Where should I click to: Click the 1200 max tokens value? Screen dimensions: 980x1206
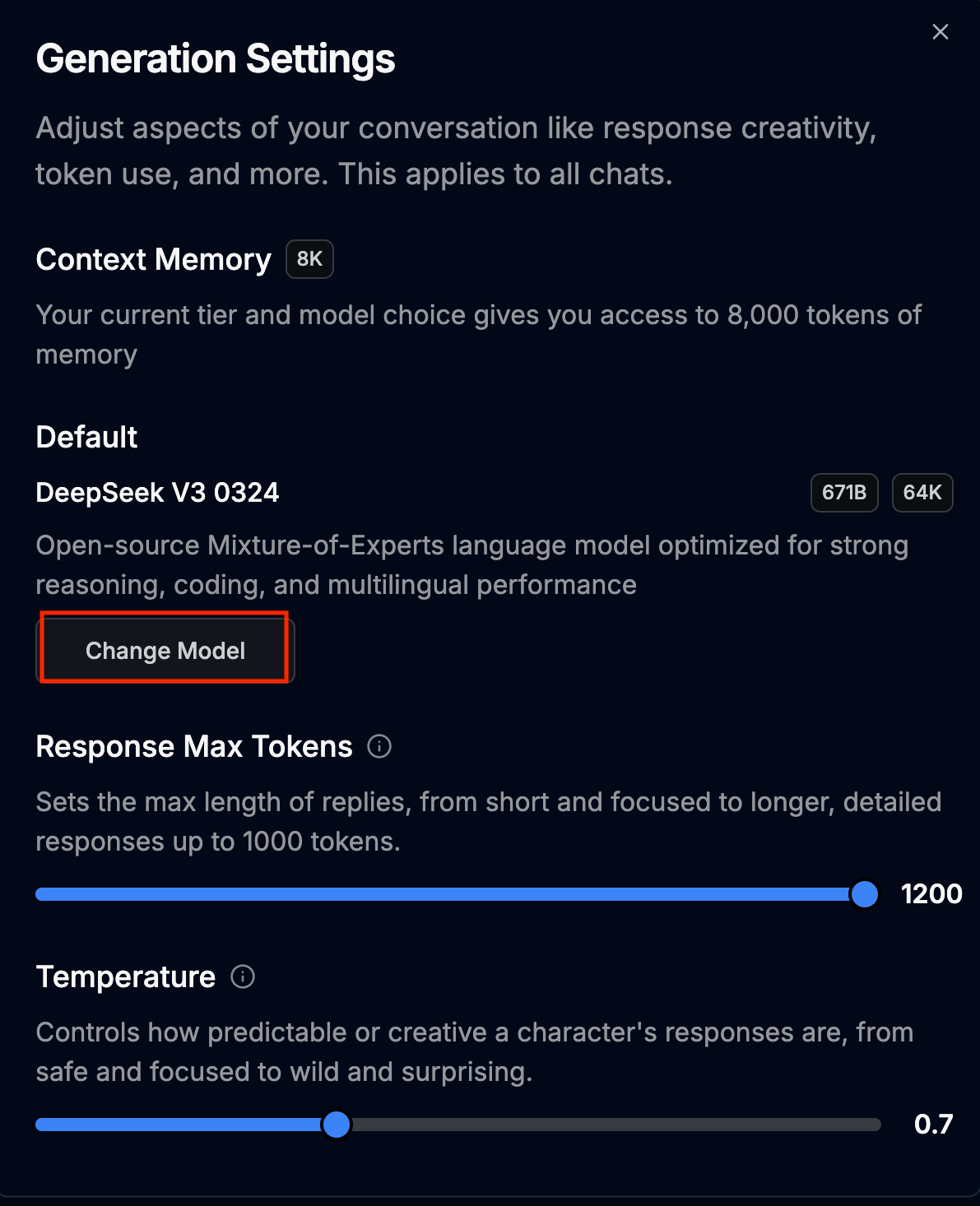(x=931, y=894)
